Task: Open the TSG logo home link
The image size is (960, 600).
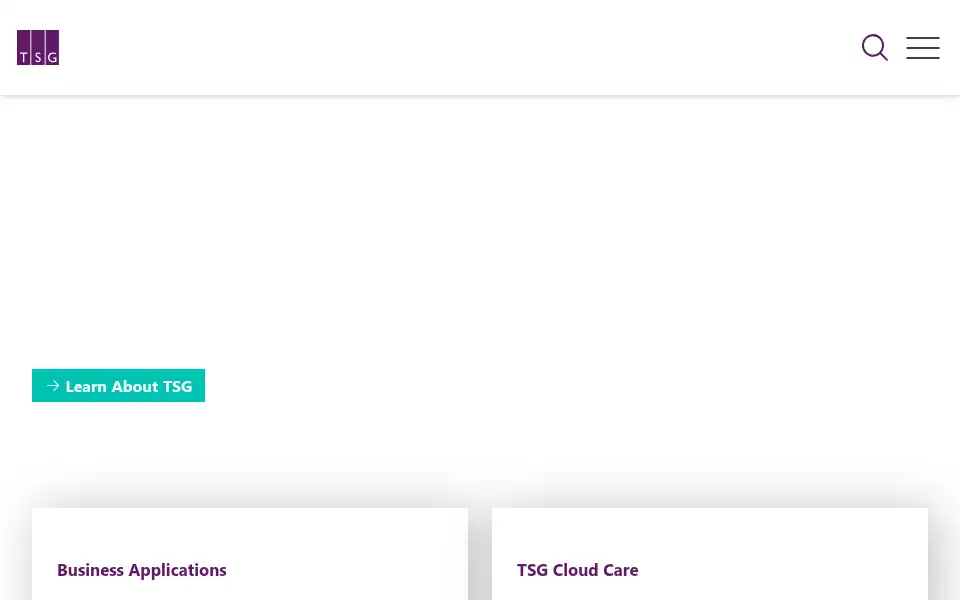Action: pyautogui.click(x=38, y=47)
